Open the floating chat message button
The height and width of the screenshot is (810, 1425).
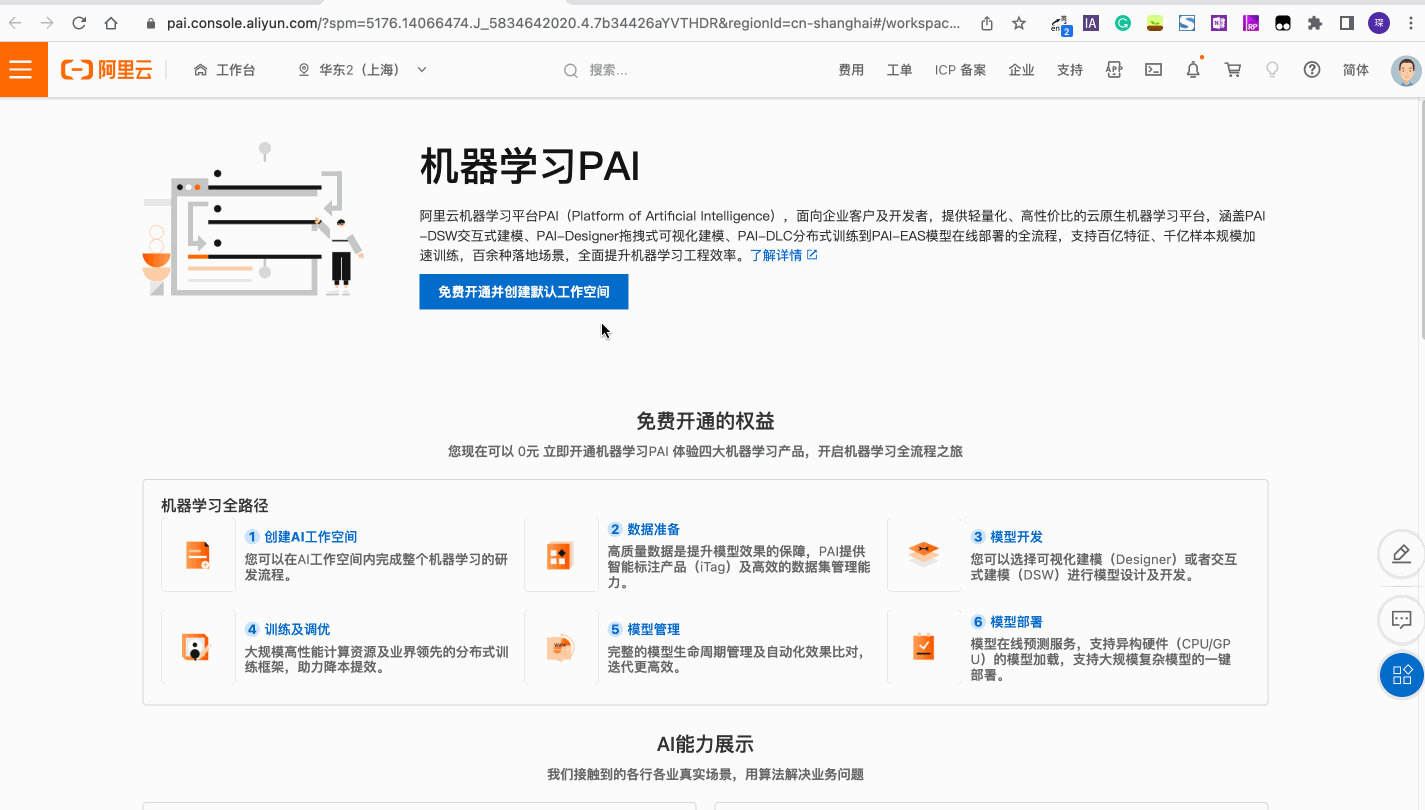(1401, 620)
